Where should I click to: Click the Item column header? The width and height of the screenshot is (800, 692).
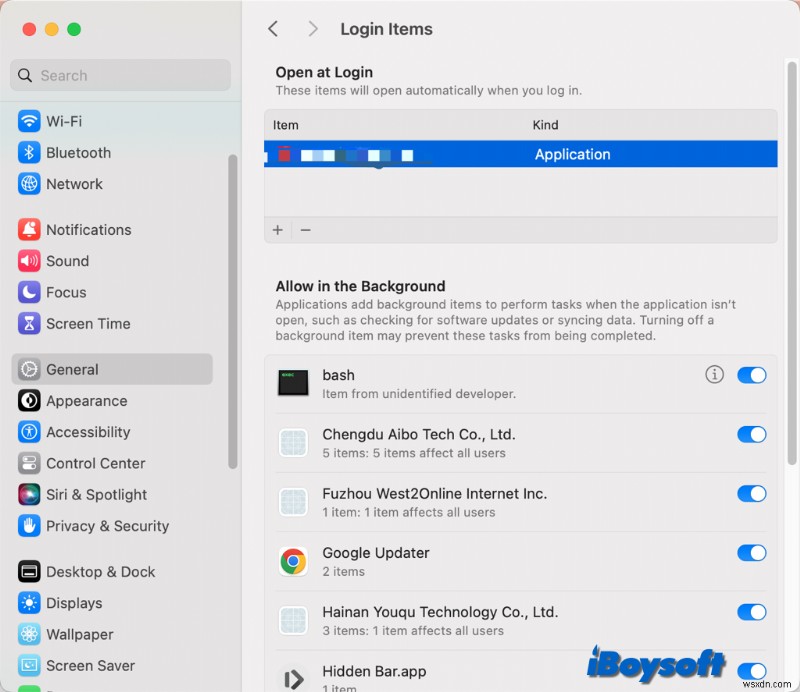[x=286, y=125]
